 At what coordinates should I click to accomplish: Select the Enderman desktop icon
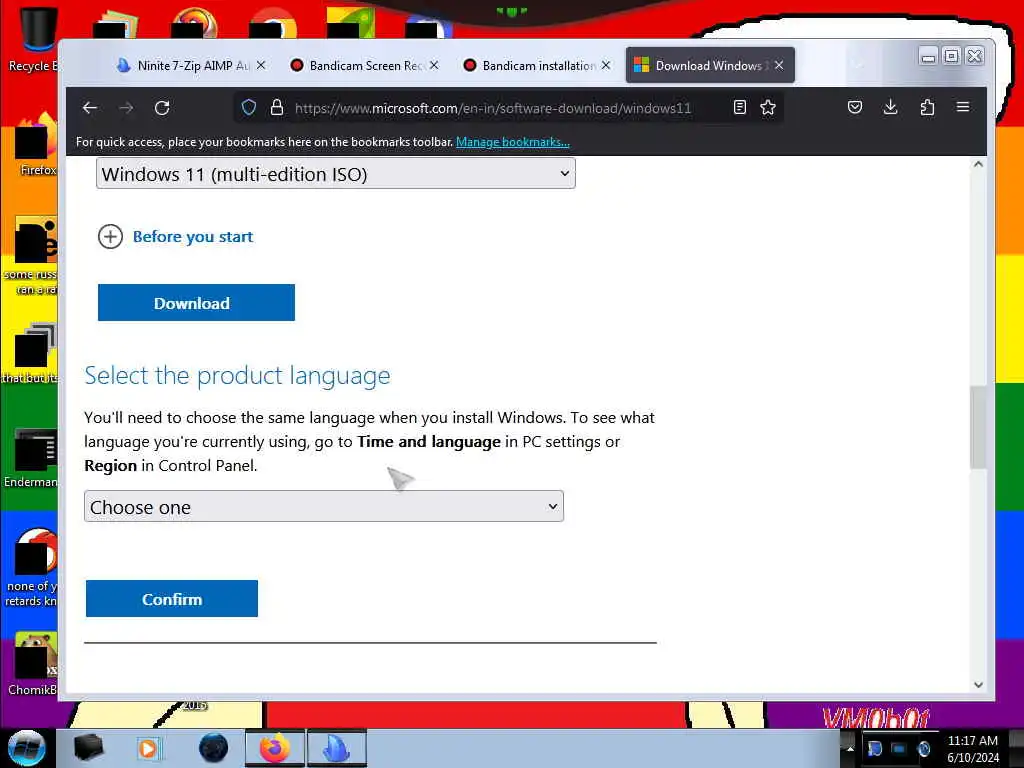point(33,457)
